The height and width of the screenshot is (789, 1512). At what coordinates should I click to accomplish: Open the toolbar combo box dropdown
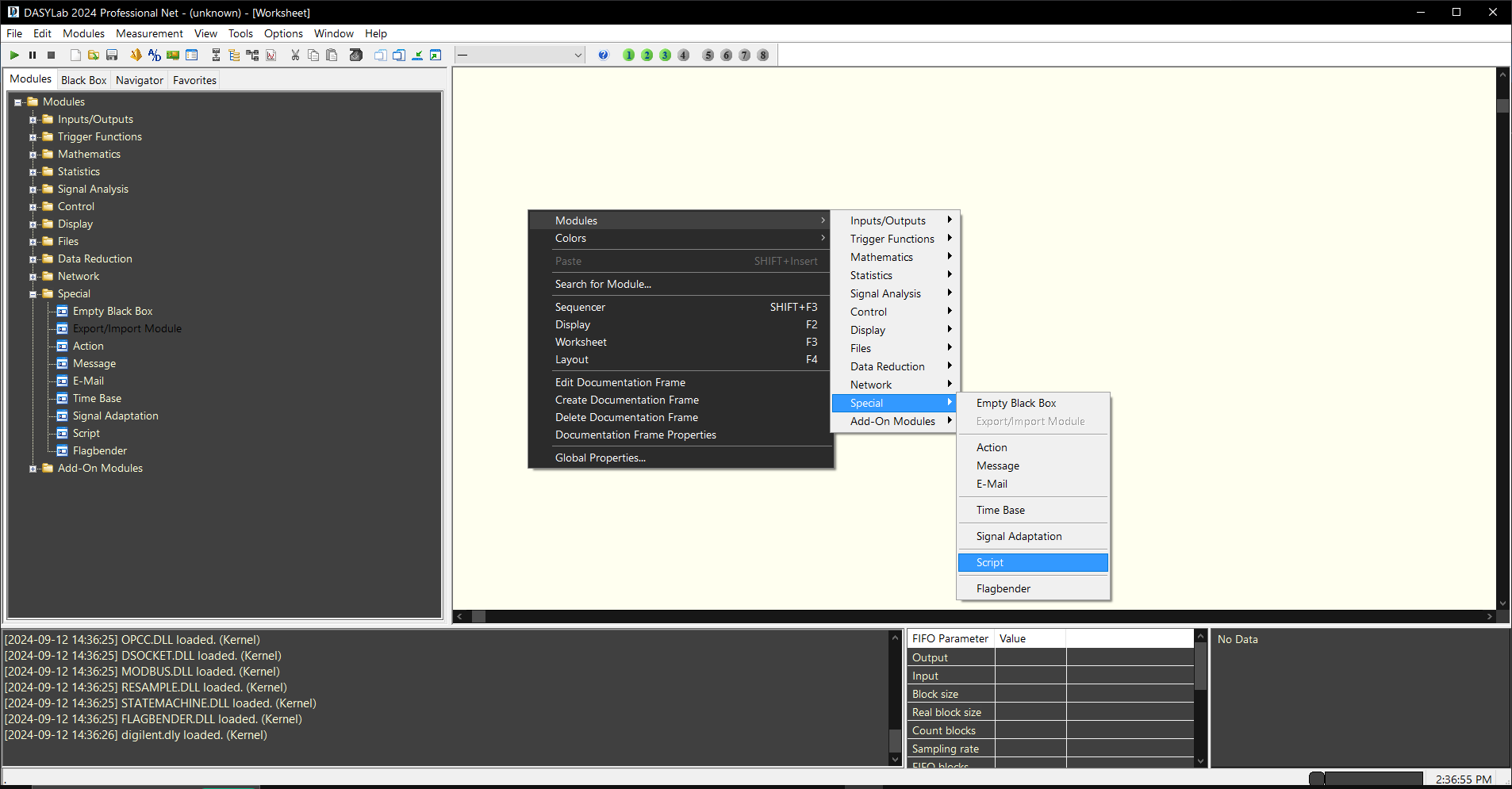pos(578,55)
